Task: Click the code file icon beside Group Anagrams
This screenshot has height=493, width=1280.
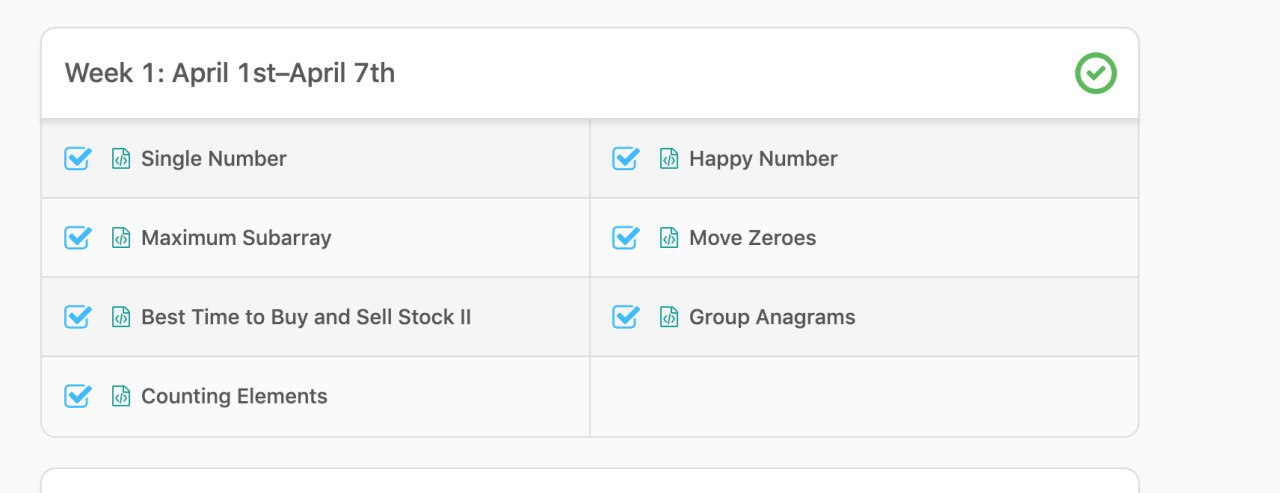Action: pyautogui.click(x=669, y=317)
